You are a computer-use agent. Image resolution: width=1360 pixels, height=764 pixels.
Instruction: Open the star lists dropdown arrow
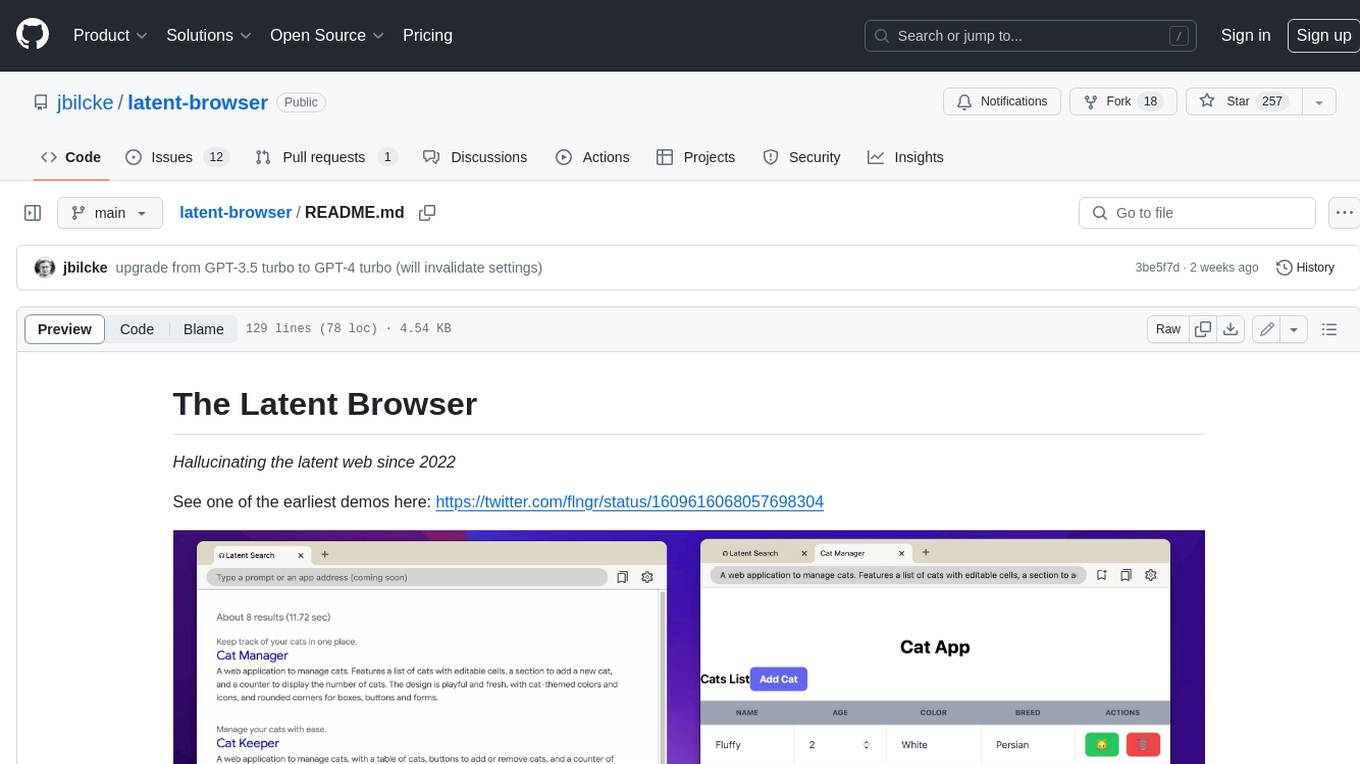[x=1319, y=101]
